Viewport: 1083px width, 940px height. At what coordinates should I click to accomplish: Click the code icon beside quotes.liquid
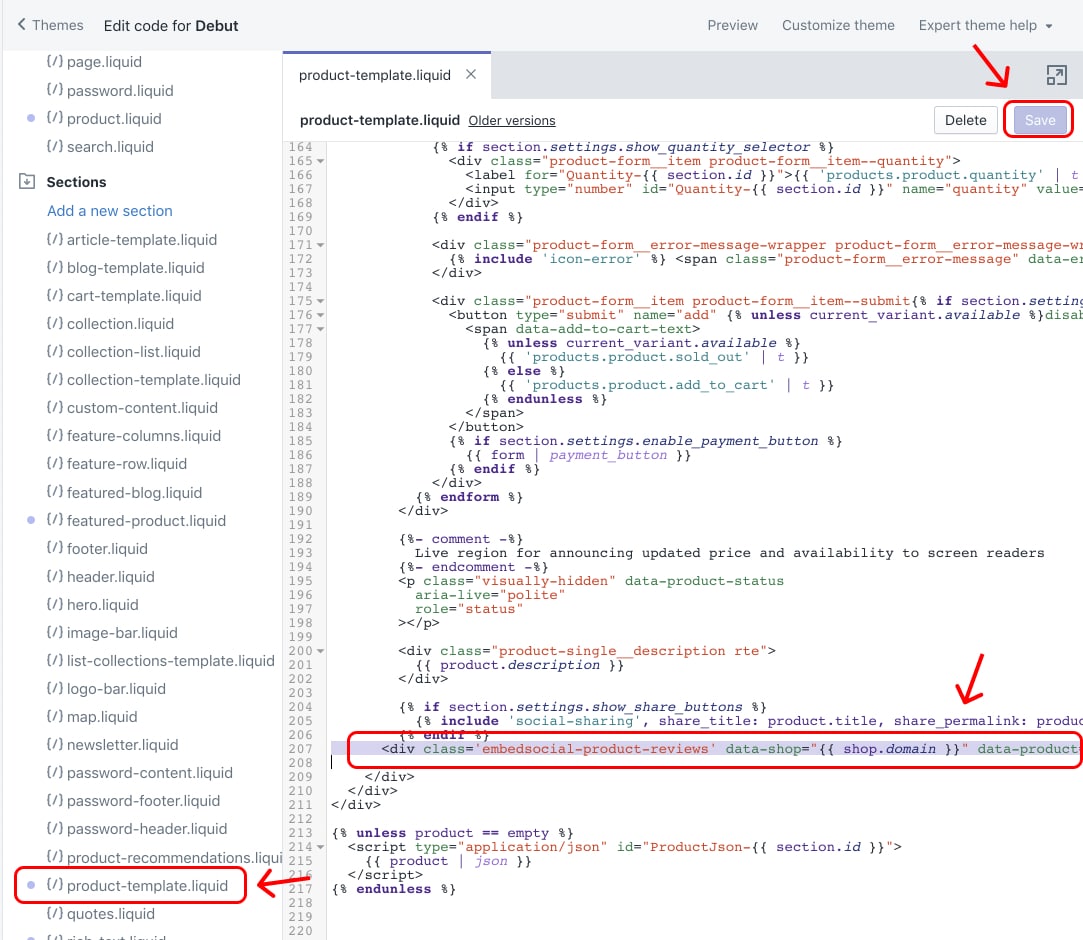click(x=55, y=914)
